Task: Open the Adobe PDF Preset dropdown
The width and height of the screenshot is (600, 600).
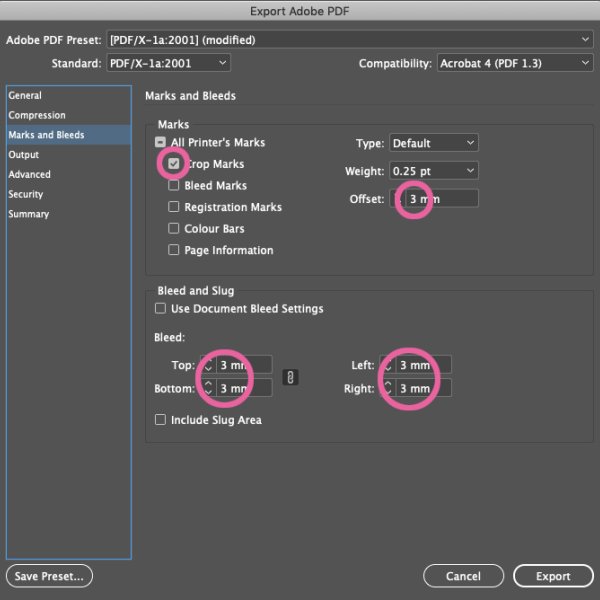Action: click(350, 40)
